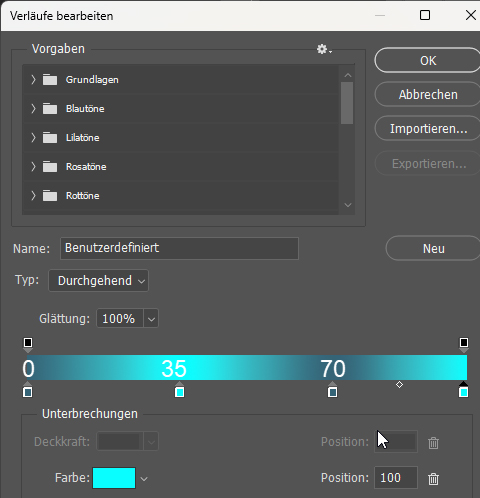Delete color stop with lower trash icon
The image size is (480, 498).
[x=433, y=478]
